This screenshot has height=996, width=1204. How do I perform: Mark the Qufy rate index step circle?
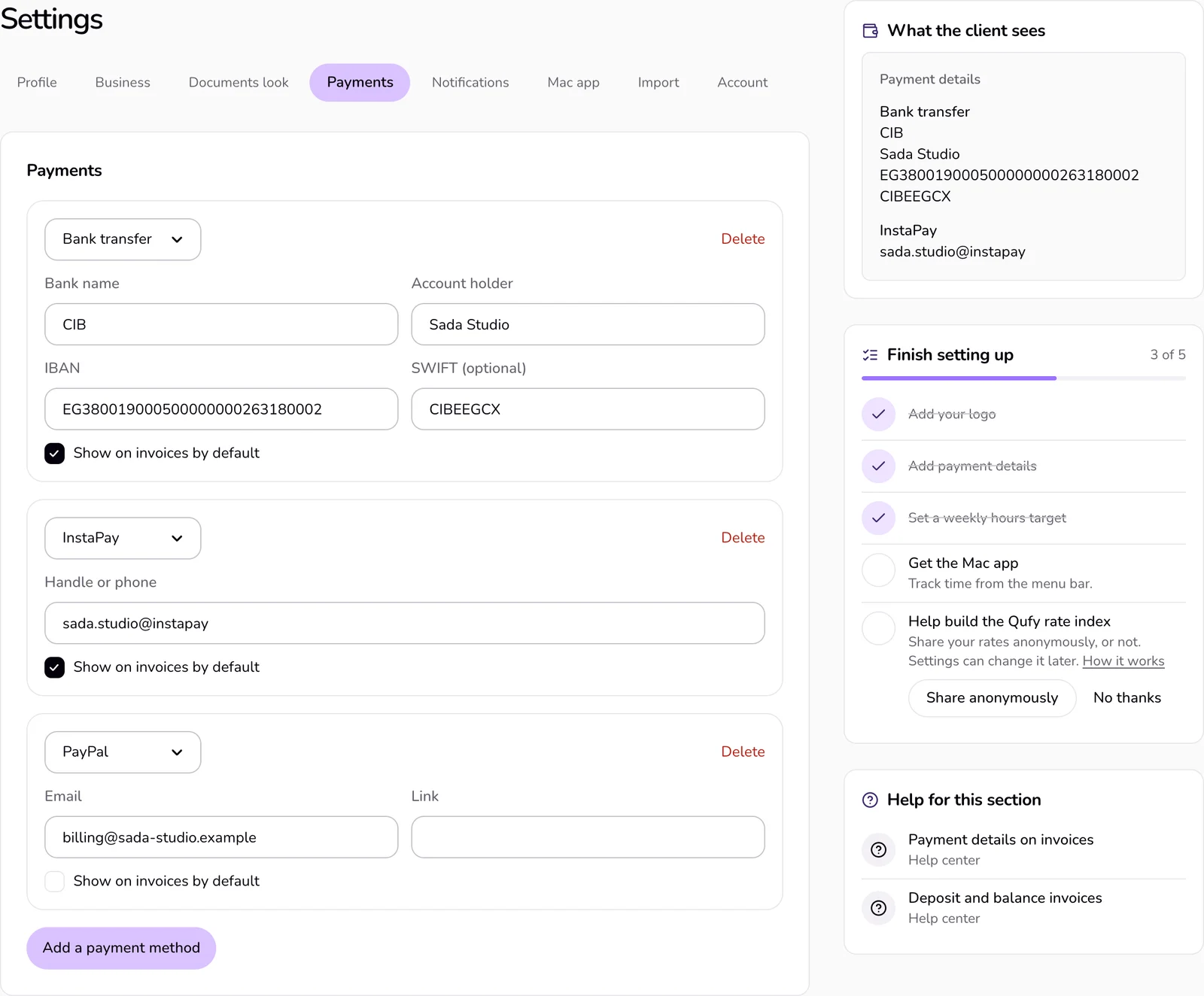click(x=878, y=629)
